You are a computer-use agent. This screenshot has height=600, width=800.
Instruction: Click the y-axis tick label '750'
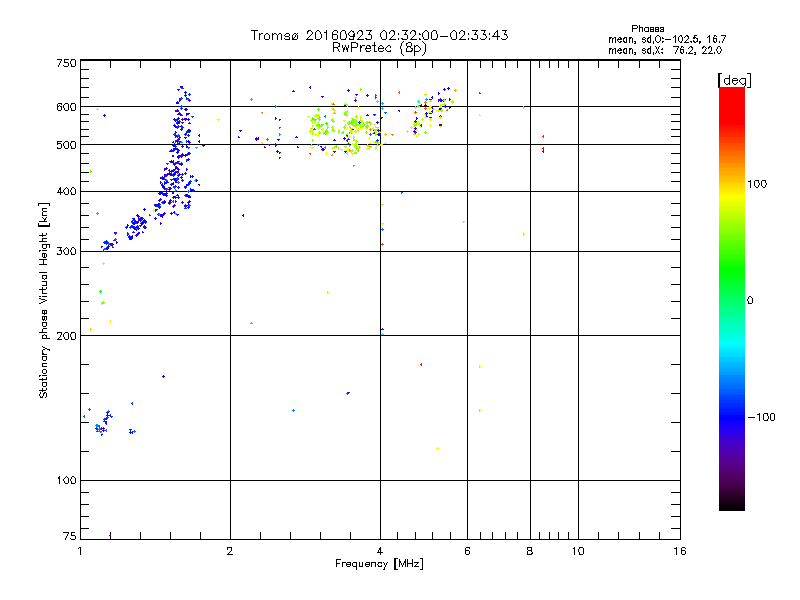pos(66,63)
